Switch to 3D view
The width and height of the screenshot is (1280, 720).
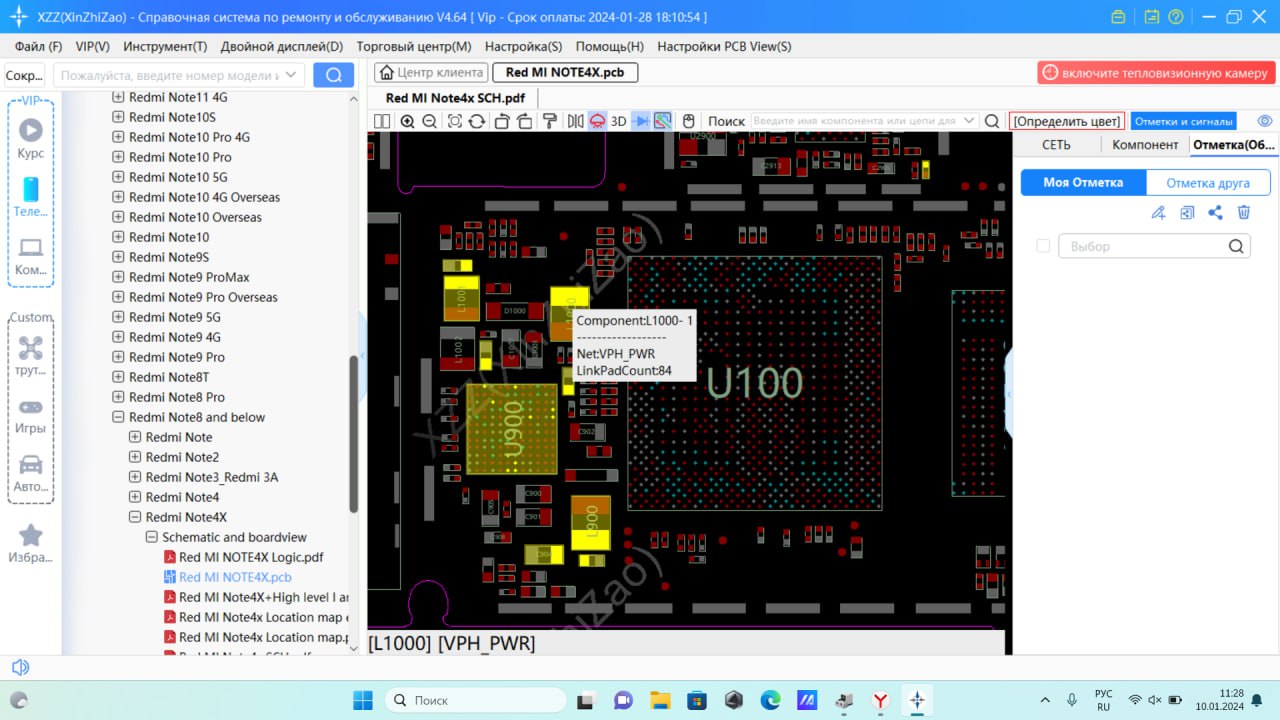point(619,121)
